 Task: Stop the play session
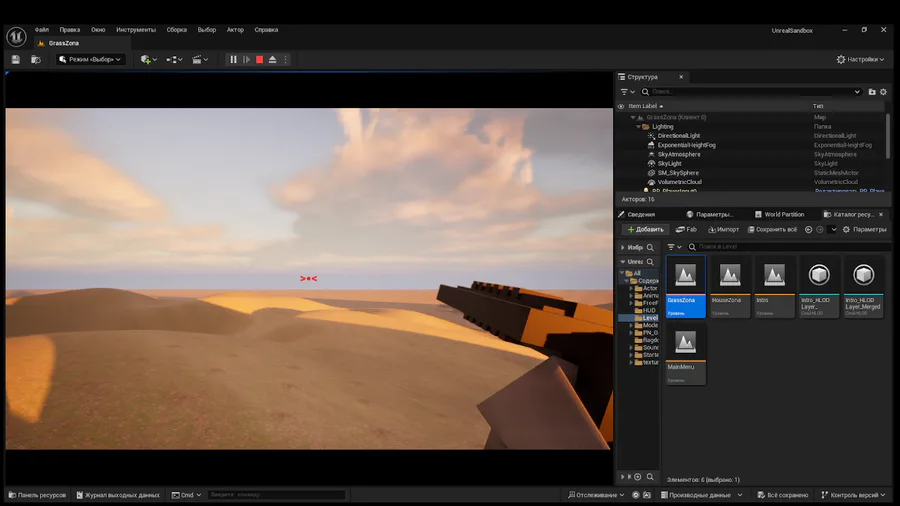click(x=259, y=60)
